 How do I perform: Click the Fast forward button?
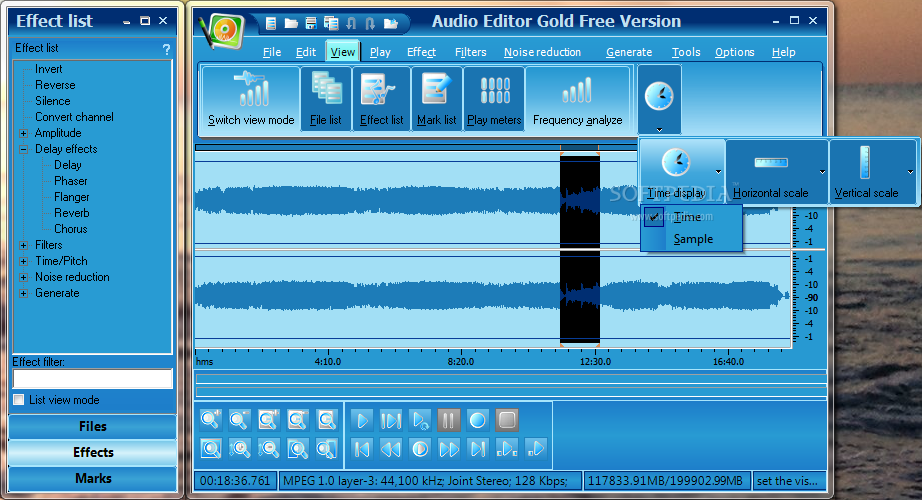pos(449,449)
